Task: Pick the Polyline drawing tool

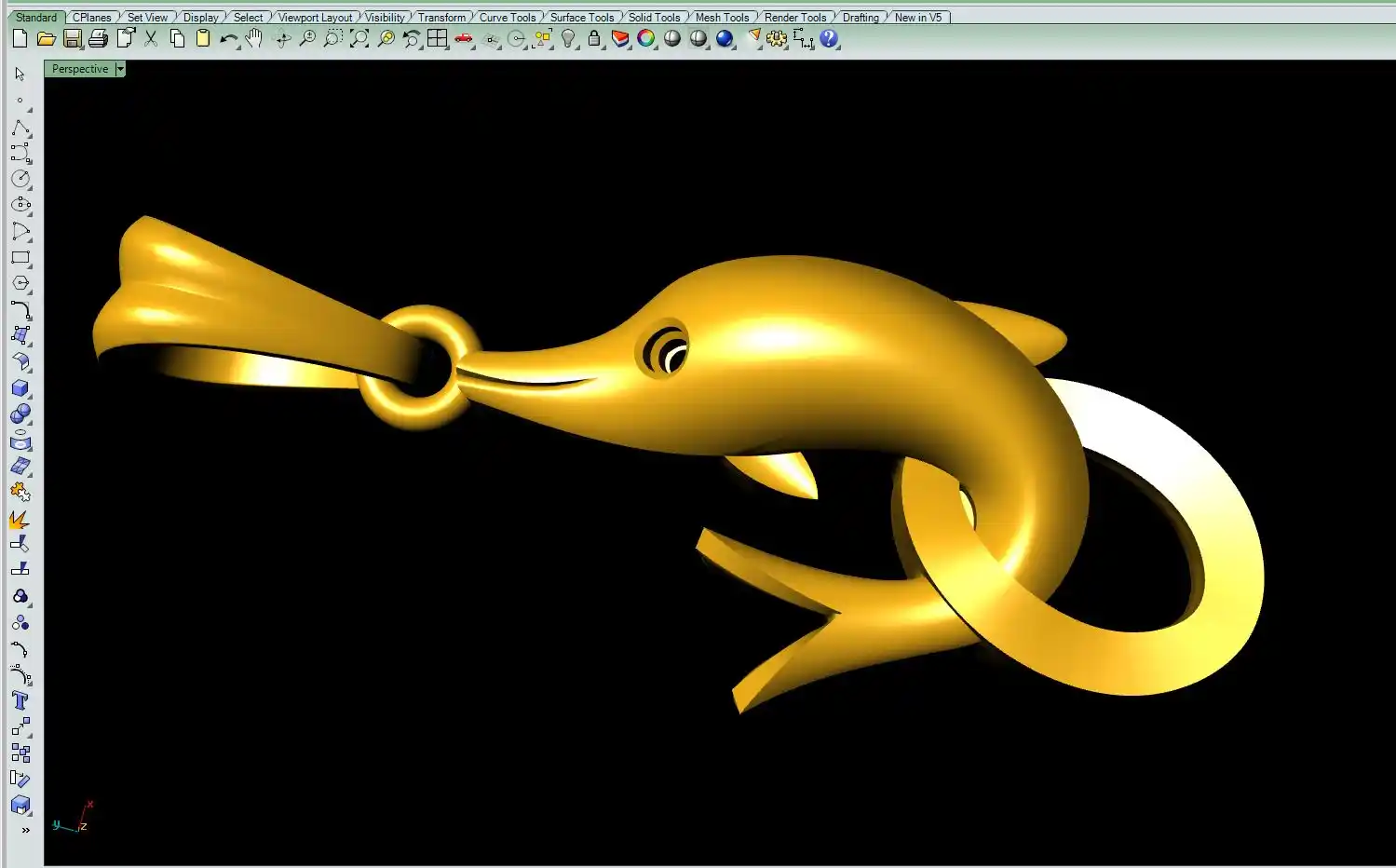Action: click(x=20, y=128)
